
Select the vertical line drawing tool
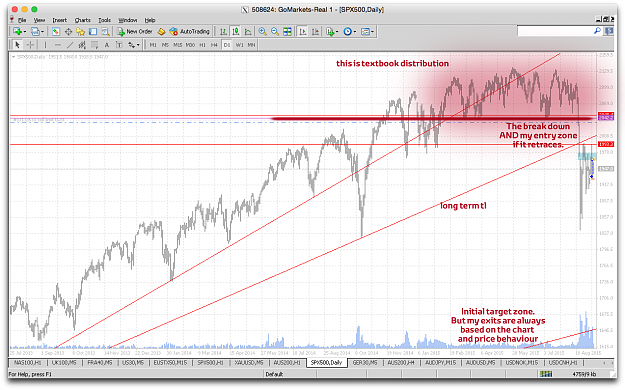[x=45, y=45]
